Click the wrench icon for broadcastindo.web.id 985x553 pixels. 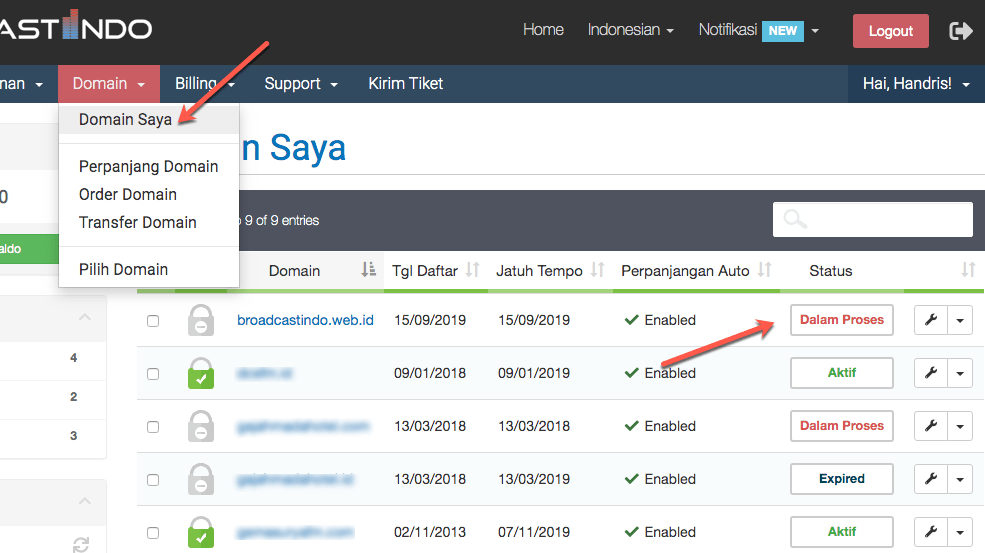pos(930,320)
